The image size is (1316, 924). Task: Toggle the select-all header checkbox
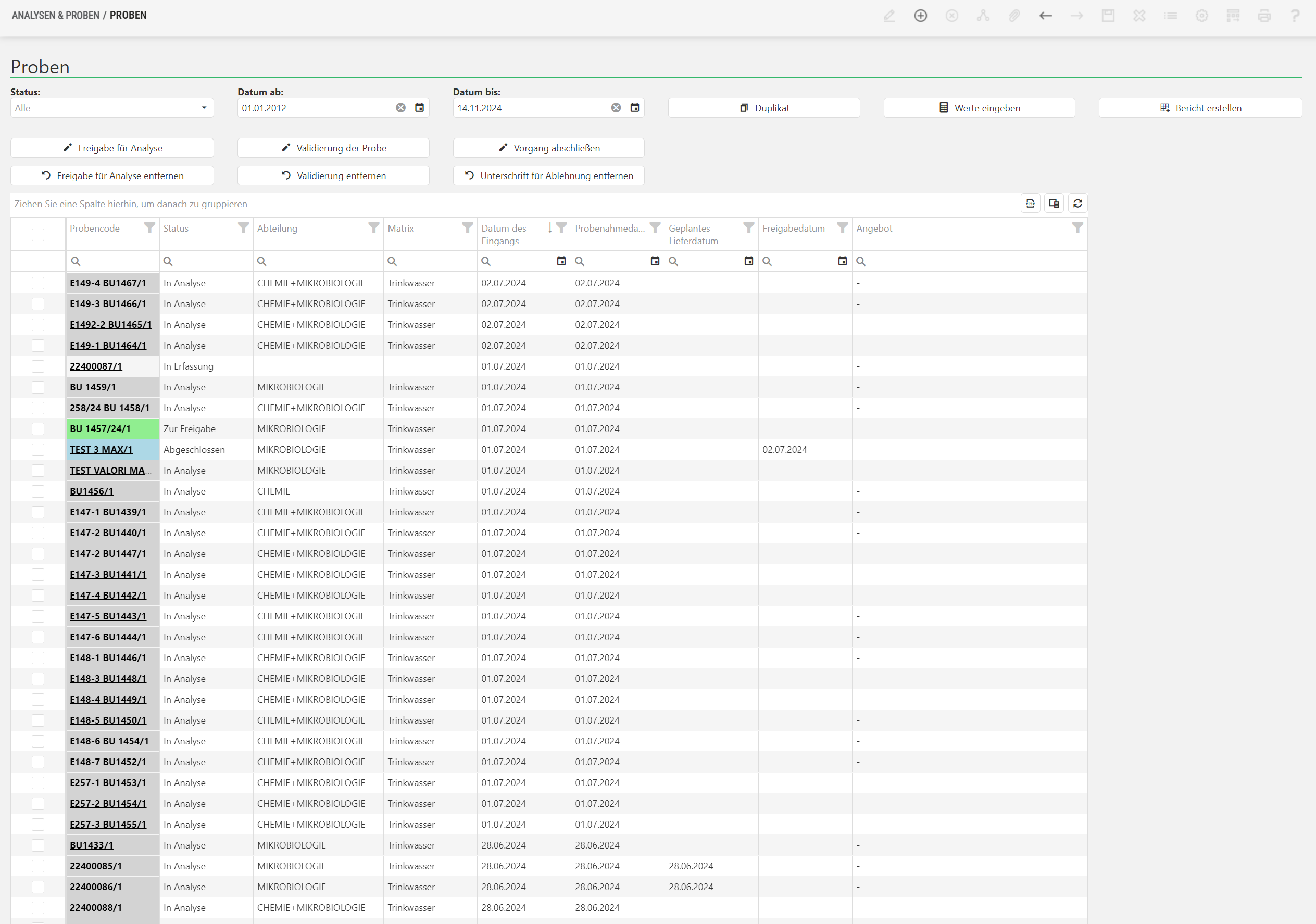coord(38,234)
